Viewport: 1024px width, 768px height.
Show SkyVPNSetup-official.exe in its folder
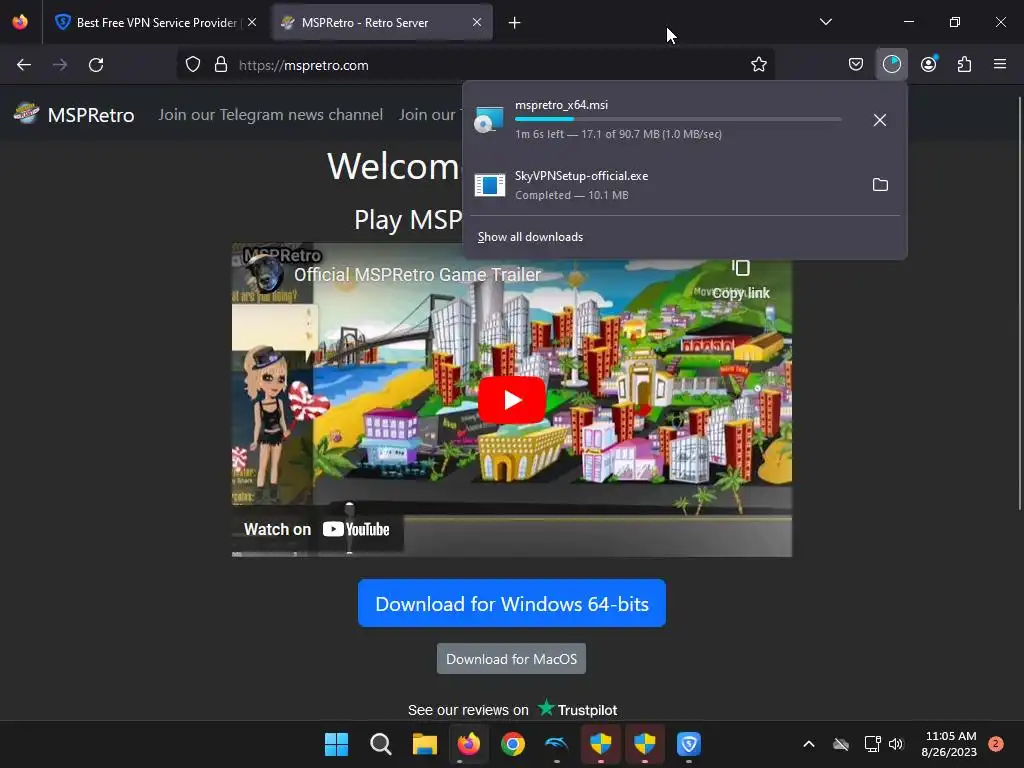[x=880, y=185]
